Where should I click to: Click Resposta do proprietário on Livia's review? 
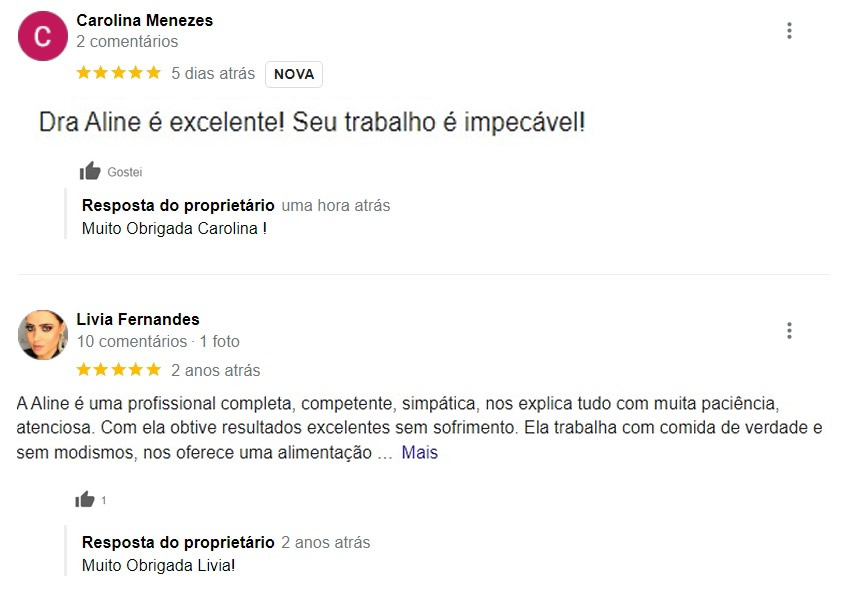tap(178, 542)
